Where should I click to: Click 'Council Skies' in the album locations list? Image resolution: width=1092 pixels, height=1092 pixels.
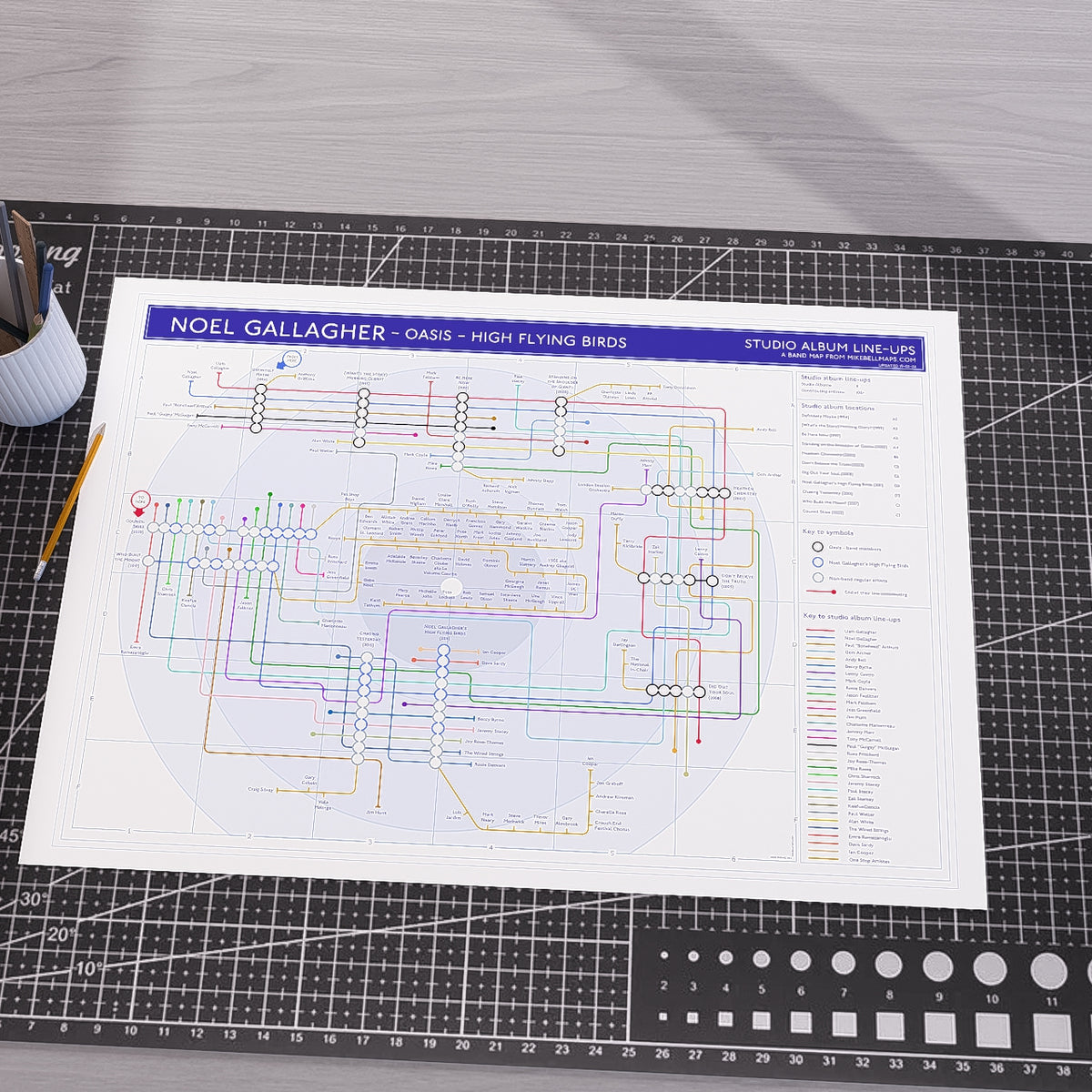[824, 514]
